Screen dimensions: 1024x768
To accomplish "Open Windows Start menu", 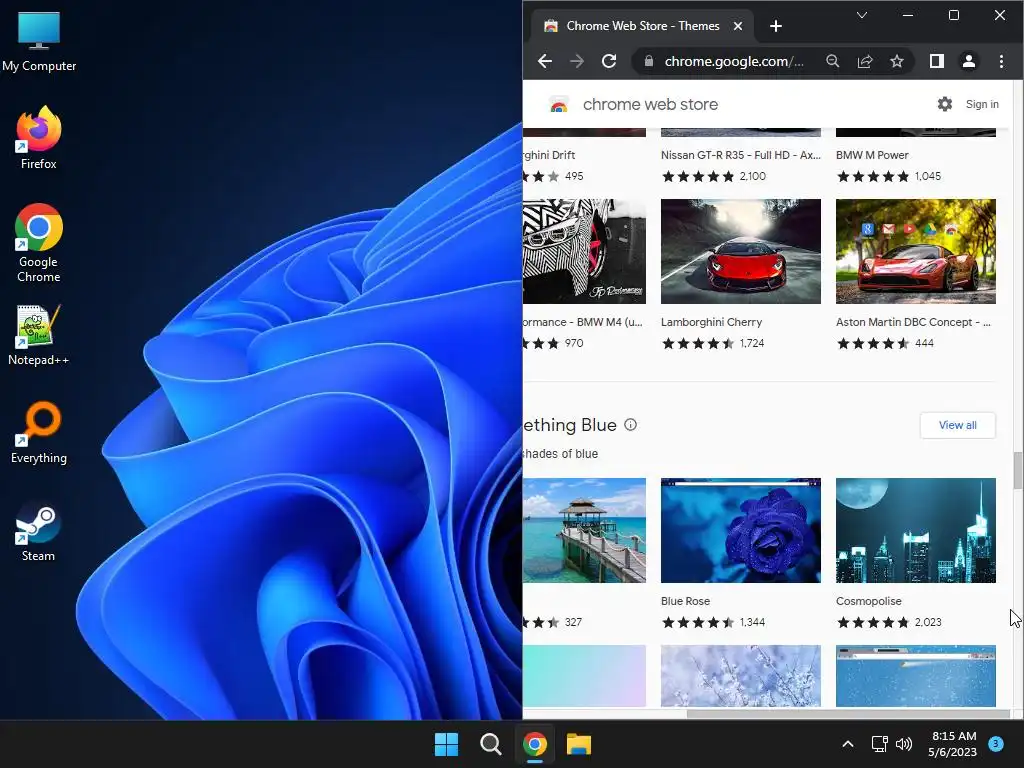I will [x=447, y=744].
